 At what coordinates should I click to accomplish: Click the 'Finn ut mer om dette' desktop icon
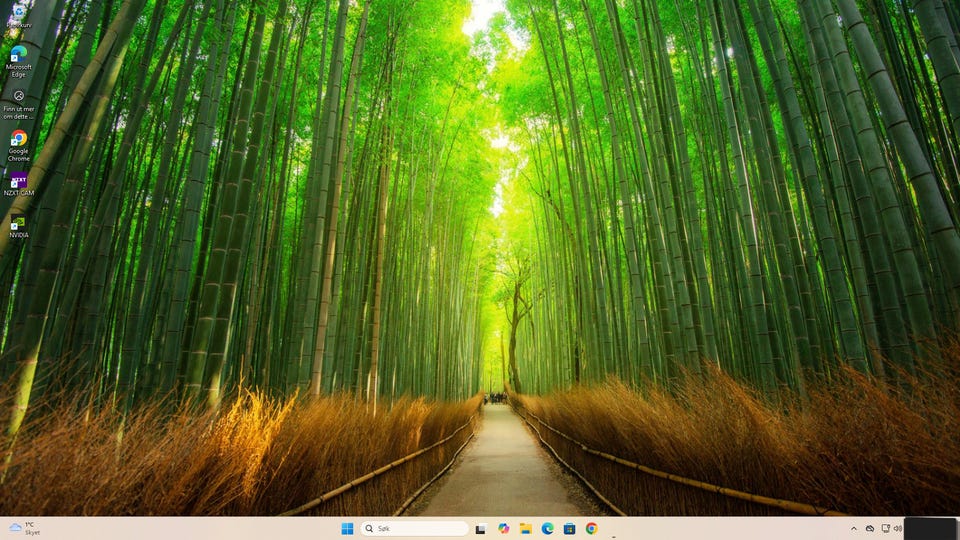(x=18, y=104)
